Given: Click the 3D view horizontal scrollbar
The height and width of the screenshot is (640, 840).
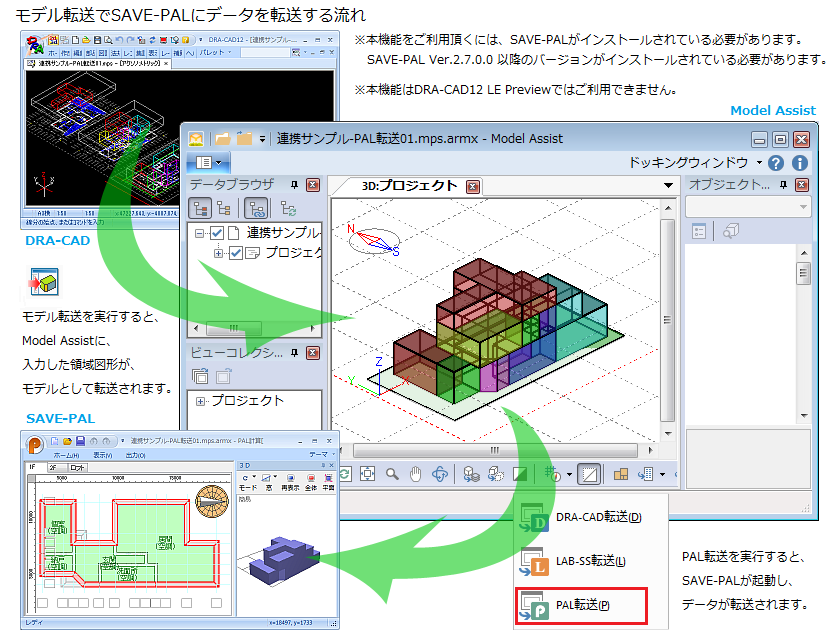Looking at the screenshot, I should (495, 450).
